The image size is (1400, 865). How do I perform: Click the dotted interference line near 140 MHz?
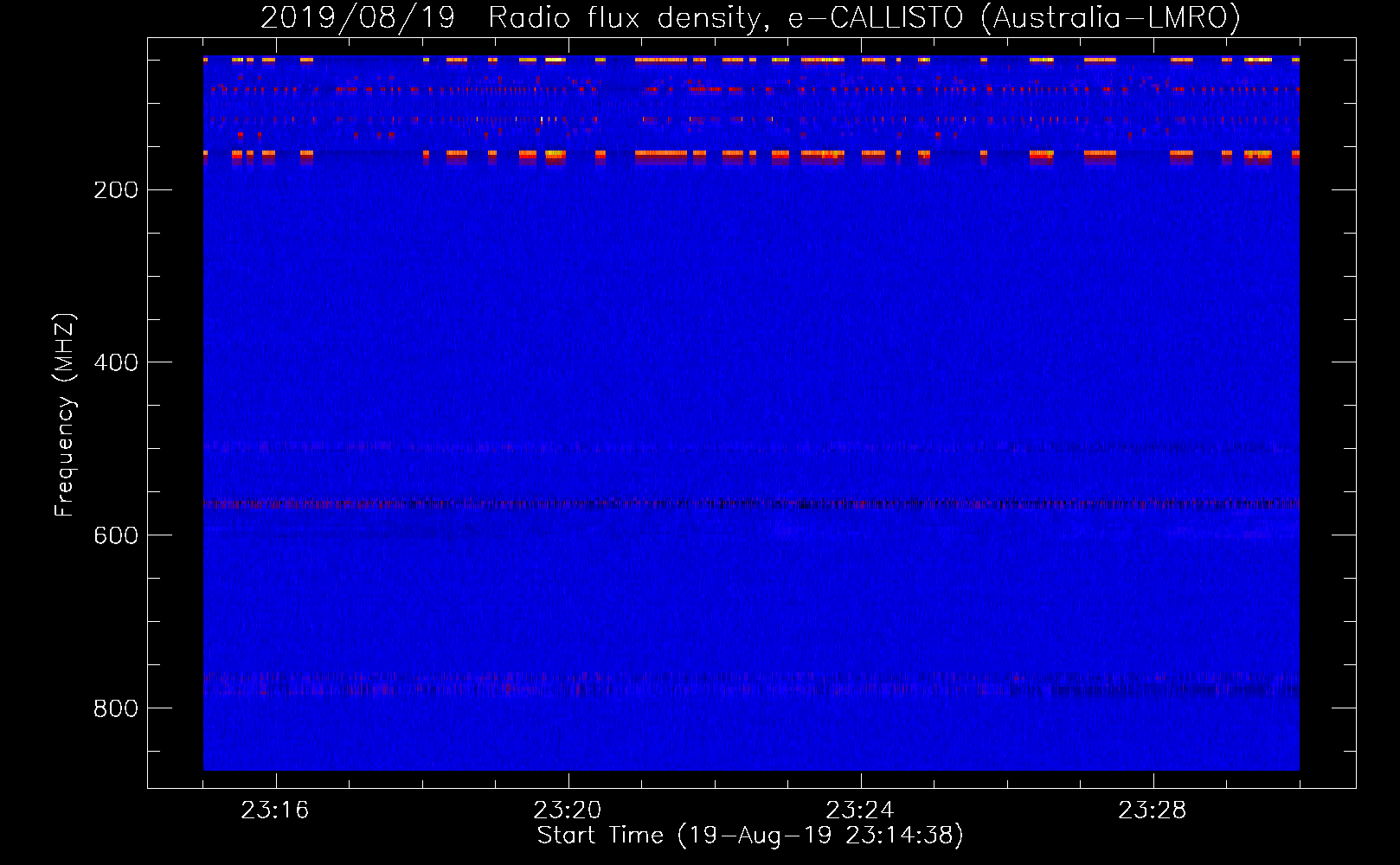[x=751, y=120]
